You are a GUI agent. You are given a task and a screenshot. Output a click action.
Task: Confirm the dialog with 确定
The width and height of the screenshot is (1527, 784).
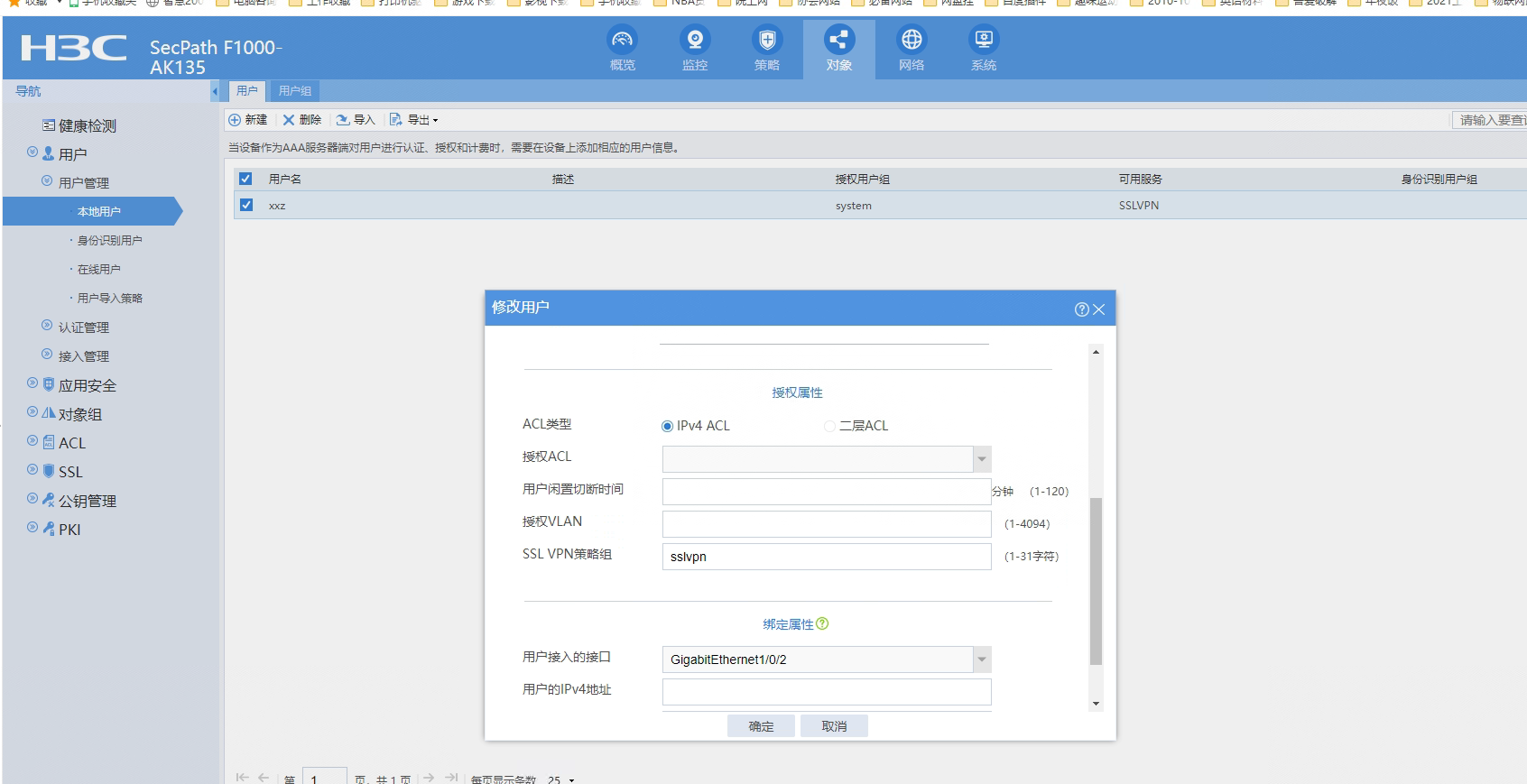point(761,726)
